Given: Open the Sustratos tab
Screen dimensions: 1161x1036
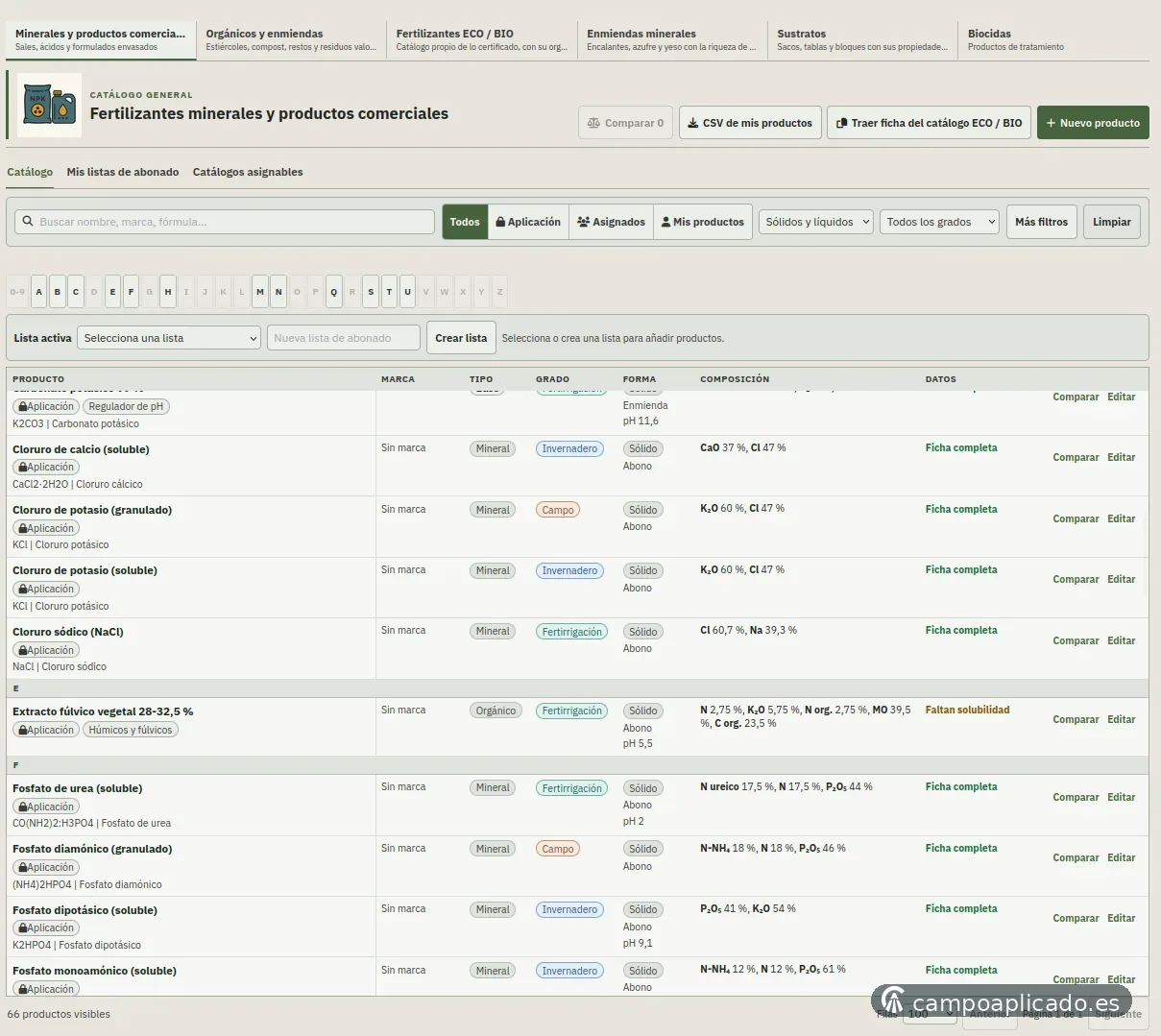Looking at the screenshot, I should (x=862, y=39).
